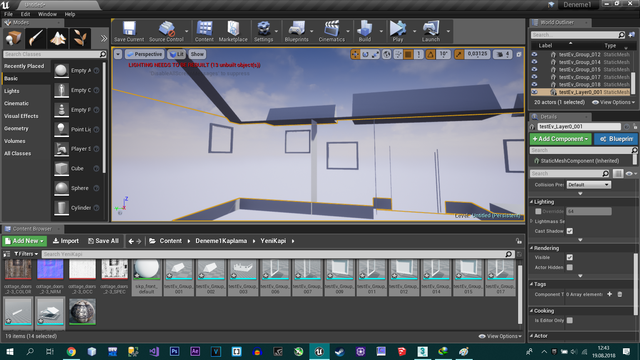Select the translate transform gizmo icon

click(355, 54)
